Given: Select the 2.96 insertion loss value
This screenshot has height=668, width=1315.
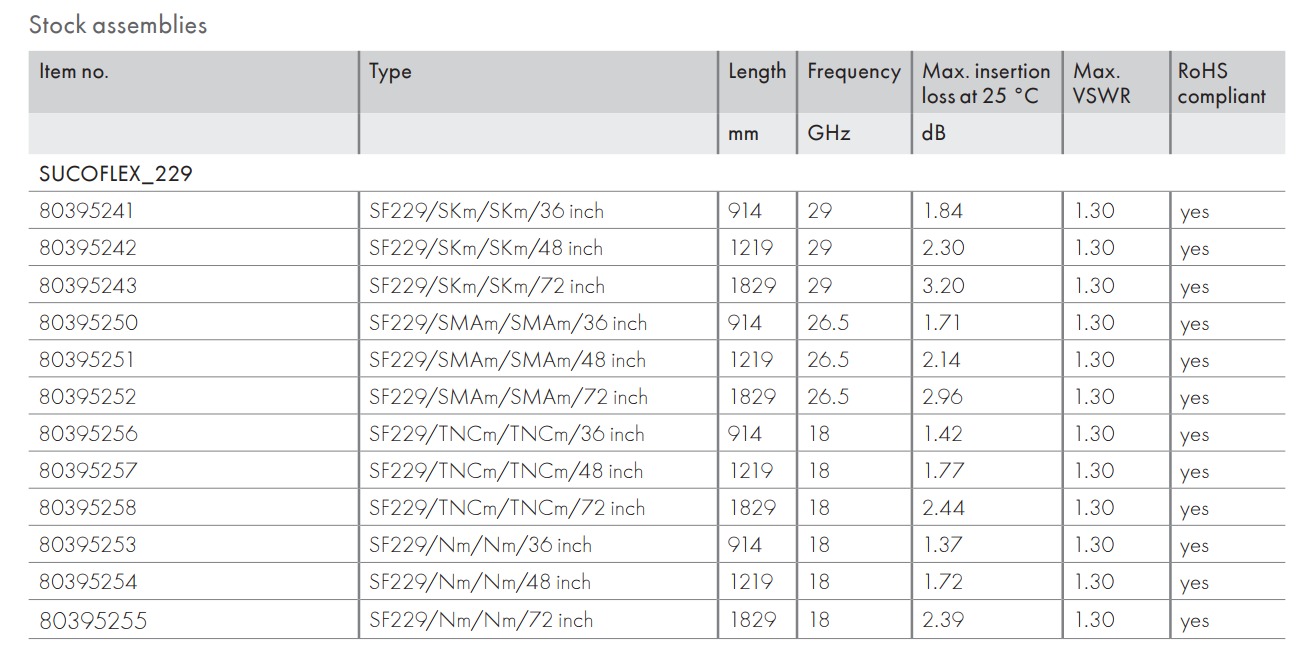Looking at the screenshot, I should (x=943, y=397).
